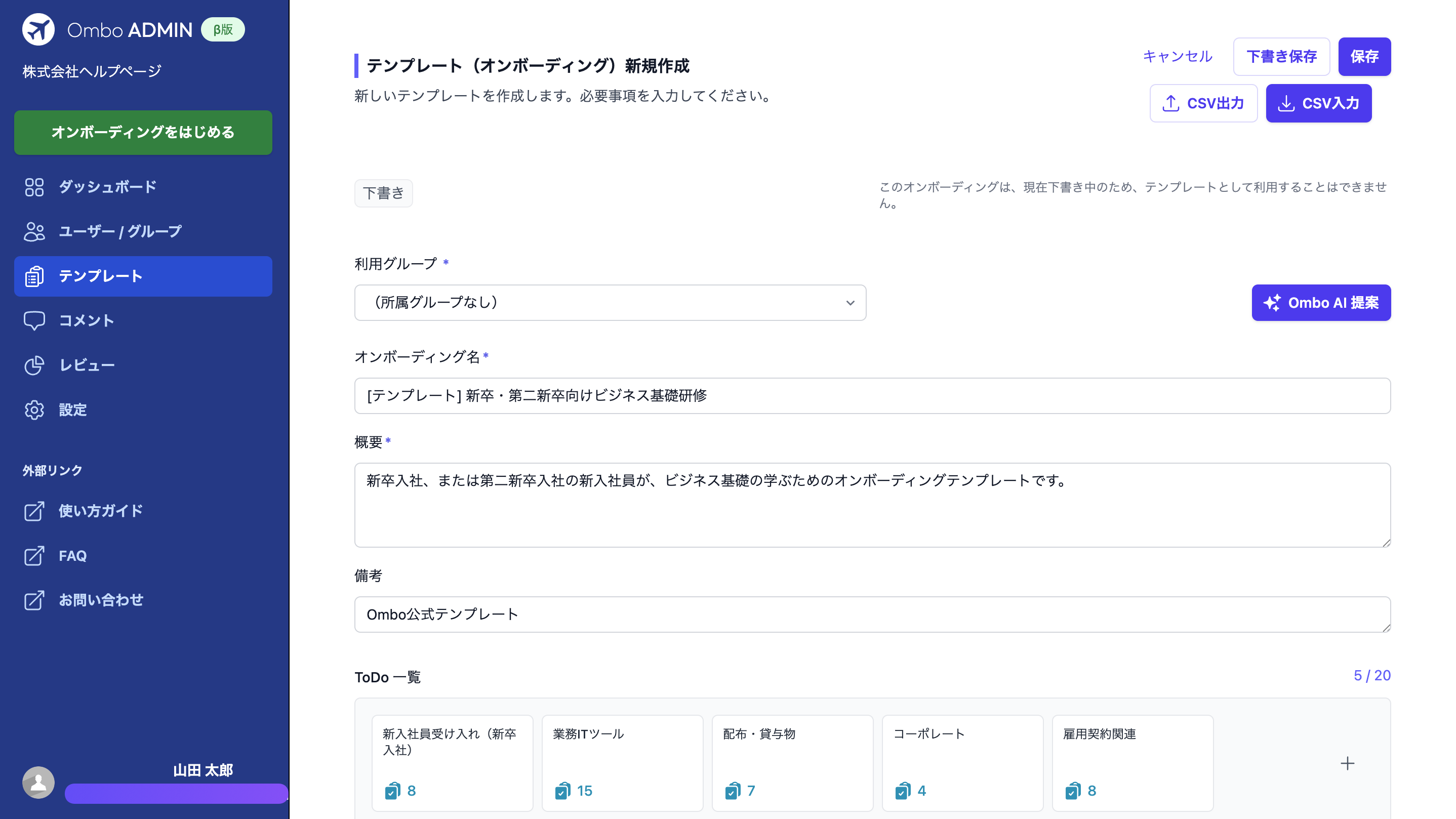Click the upload arrow icon on CSV出力
Screen dimensions: 1456x819
(1170, 103)
